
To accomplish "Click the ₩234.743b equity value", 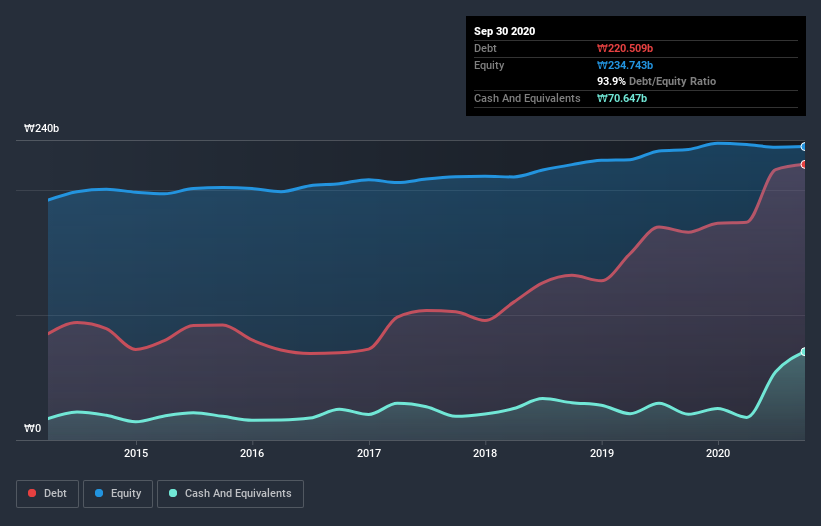I will coord(625,65).
